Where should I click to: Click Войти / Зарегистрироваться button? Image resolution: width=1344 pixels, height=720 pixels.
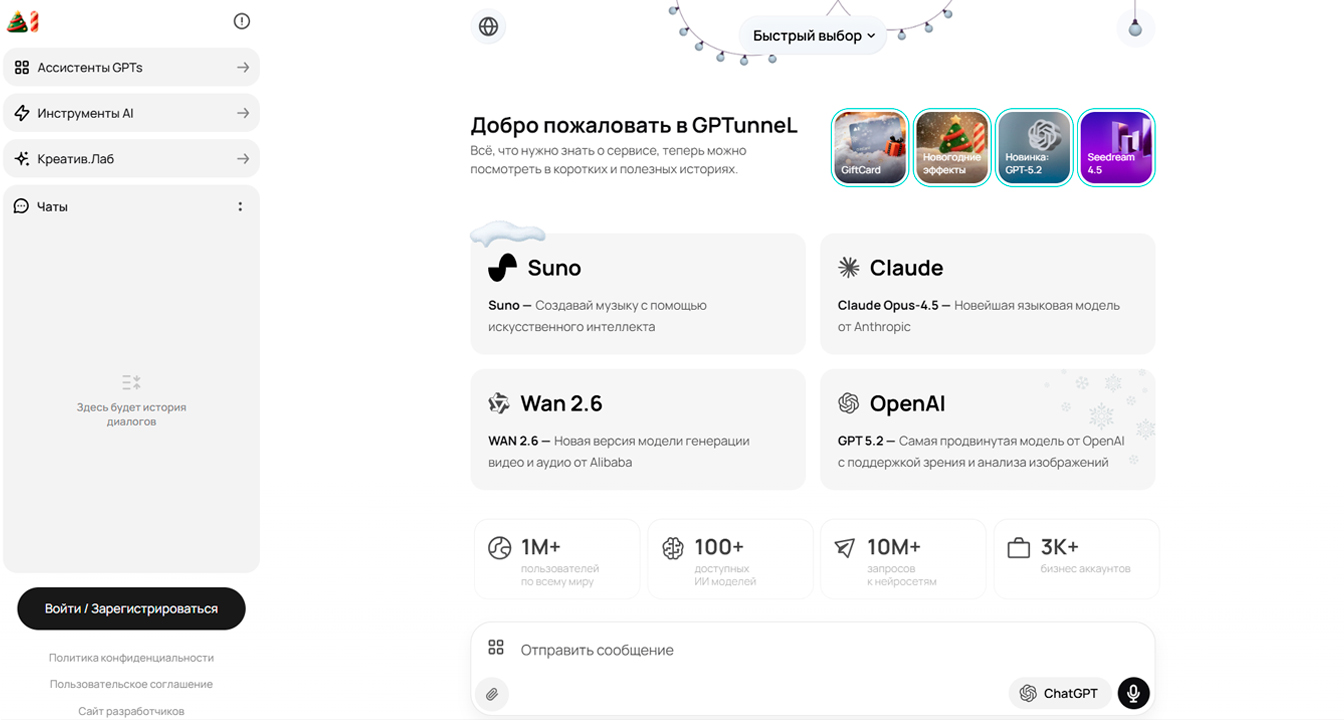coord(131,608)
